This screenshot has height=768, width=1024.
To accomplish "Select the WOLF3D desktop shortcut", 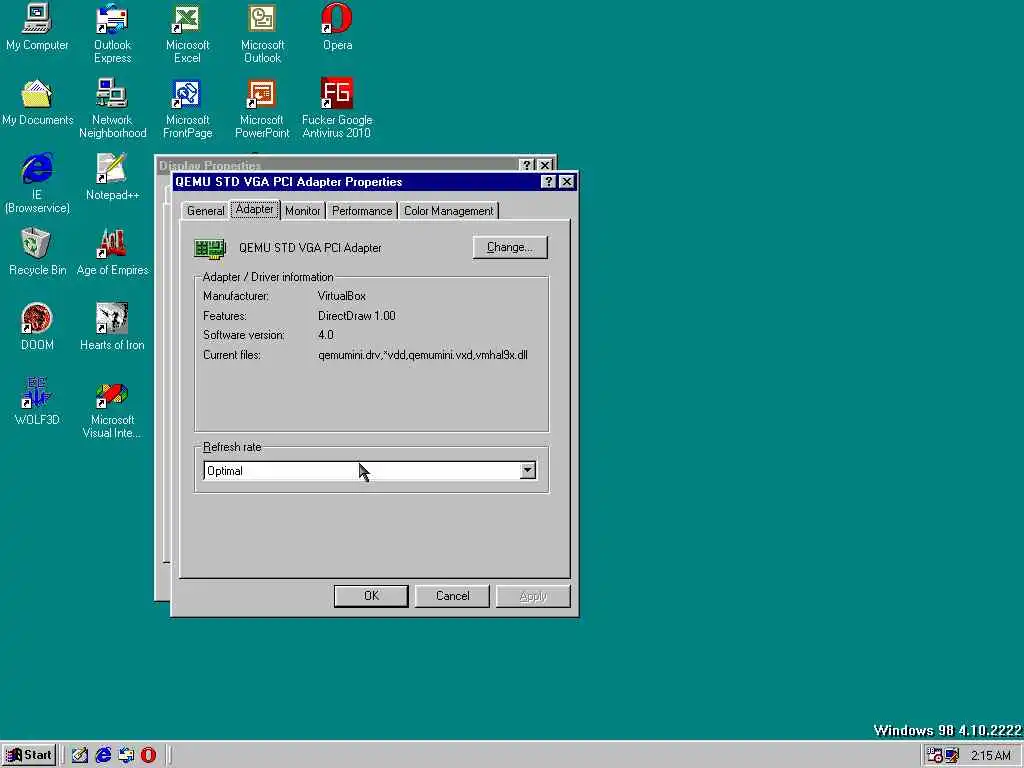I will coord(37,402).
